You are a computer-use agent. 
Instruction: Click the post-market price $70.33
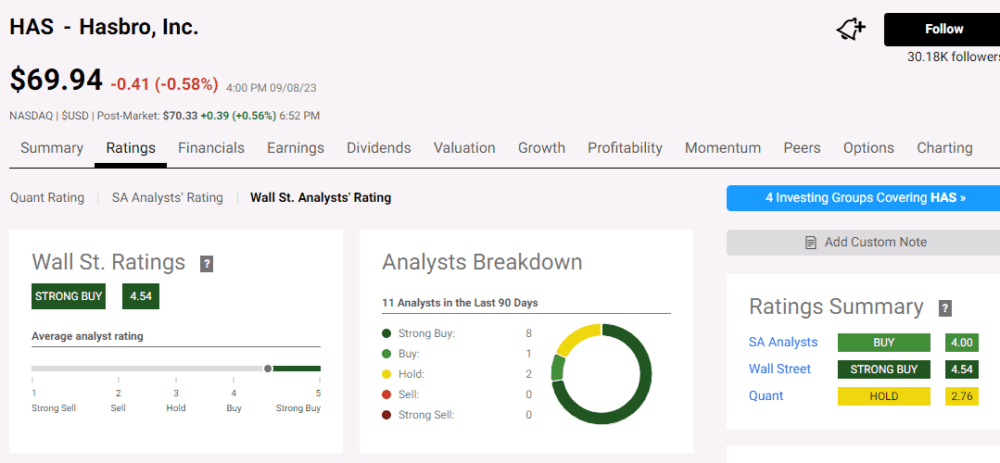coord(180,116)
